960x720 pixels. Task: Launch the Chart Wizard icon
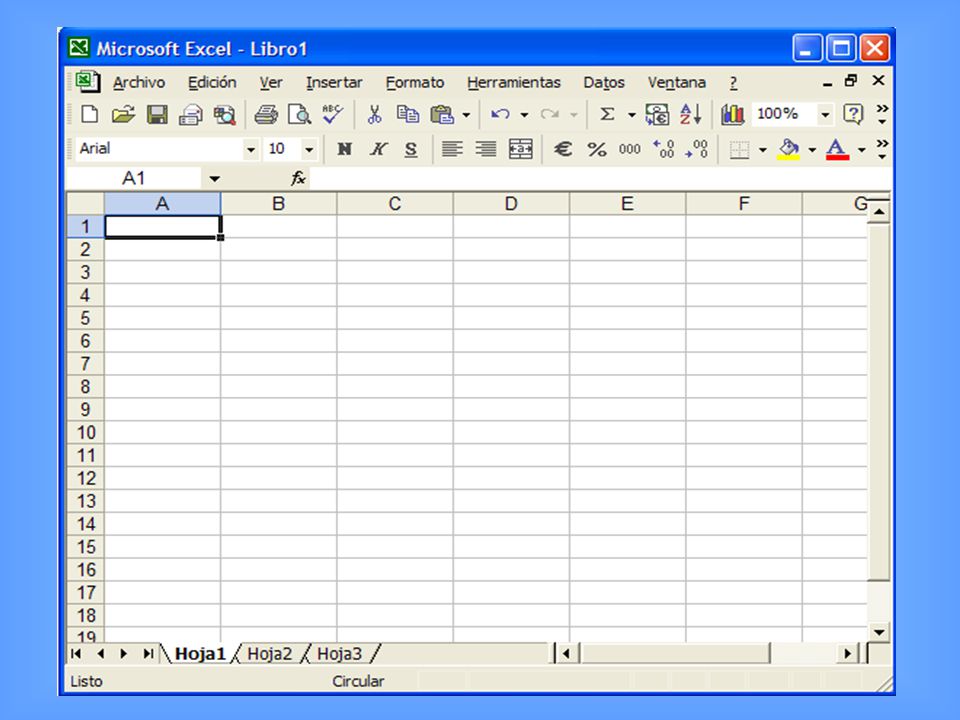tap(732, 114)
